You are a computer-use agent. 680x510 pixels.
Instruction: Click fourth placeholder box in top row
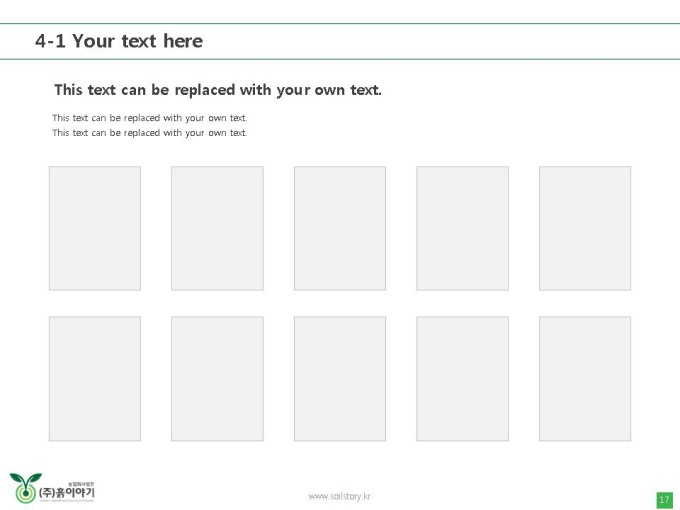tap(462, 228)
